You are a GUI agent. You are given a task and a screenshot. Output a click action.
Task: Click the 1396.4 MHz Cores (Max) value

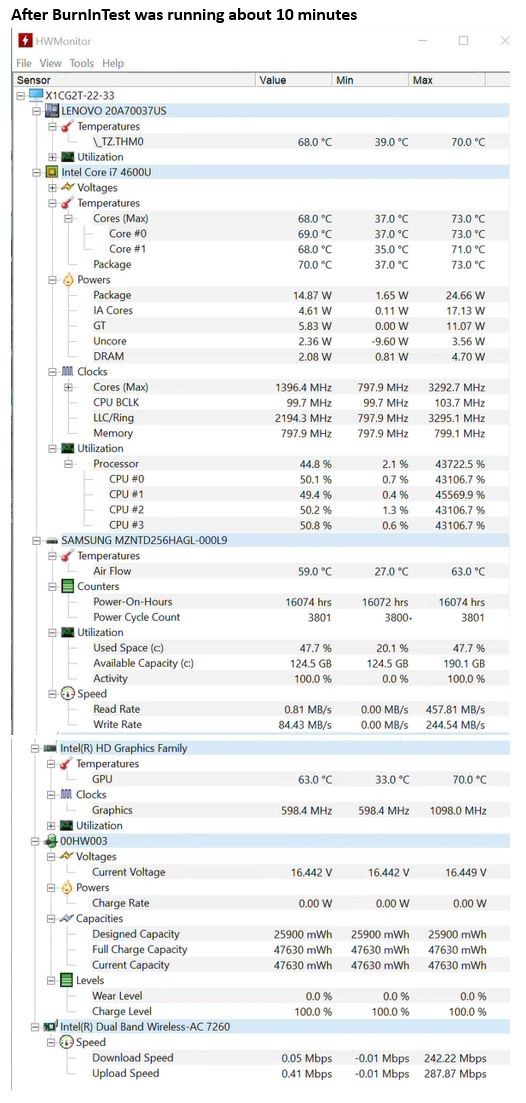[303, 387]
